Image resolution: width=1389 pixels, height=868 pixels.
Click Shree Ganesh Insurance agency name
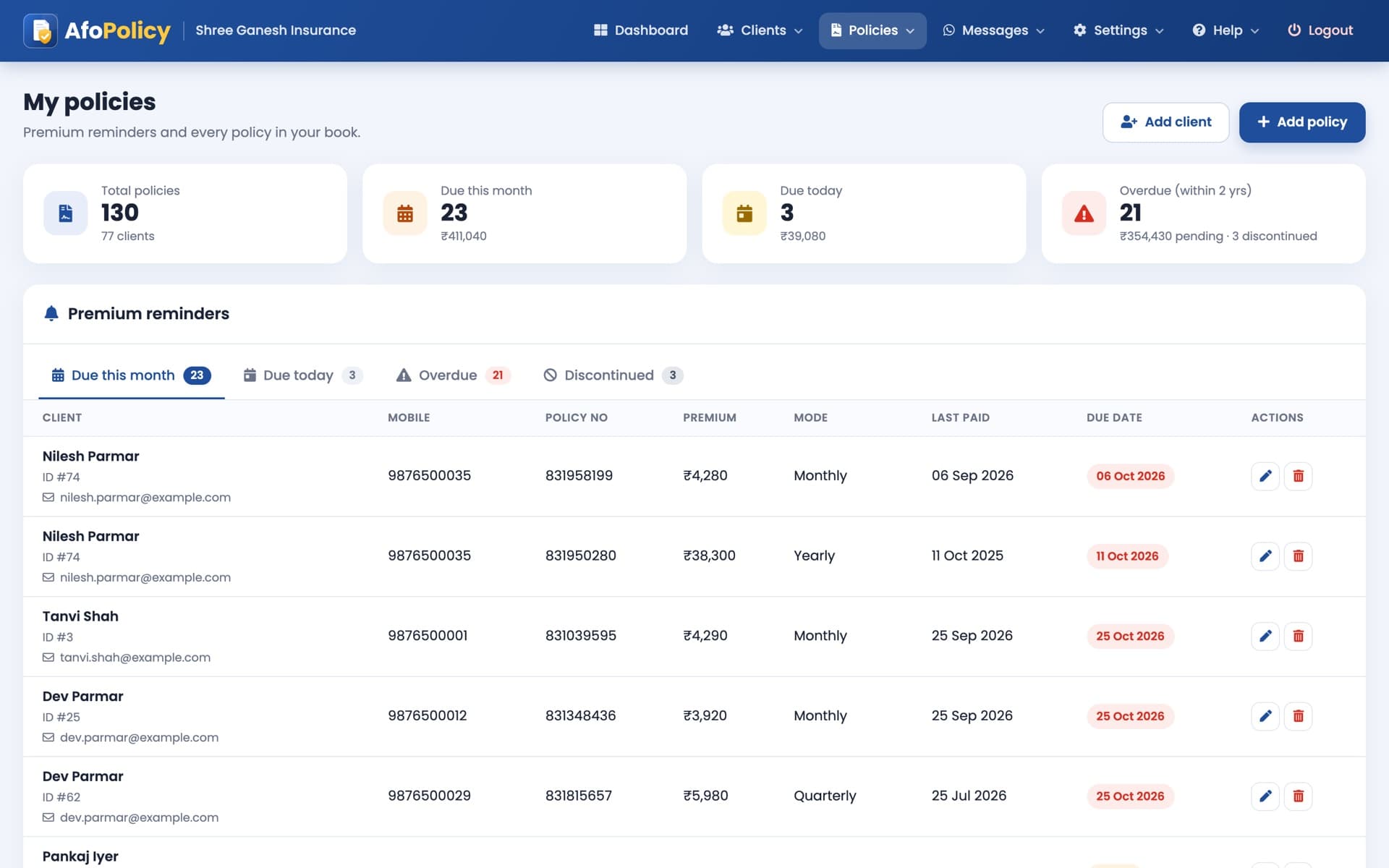point(276,30)
